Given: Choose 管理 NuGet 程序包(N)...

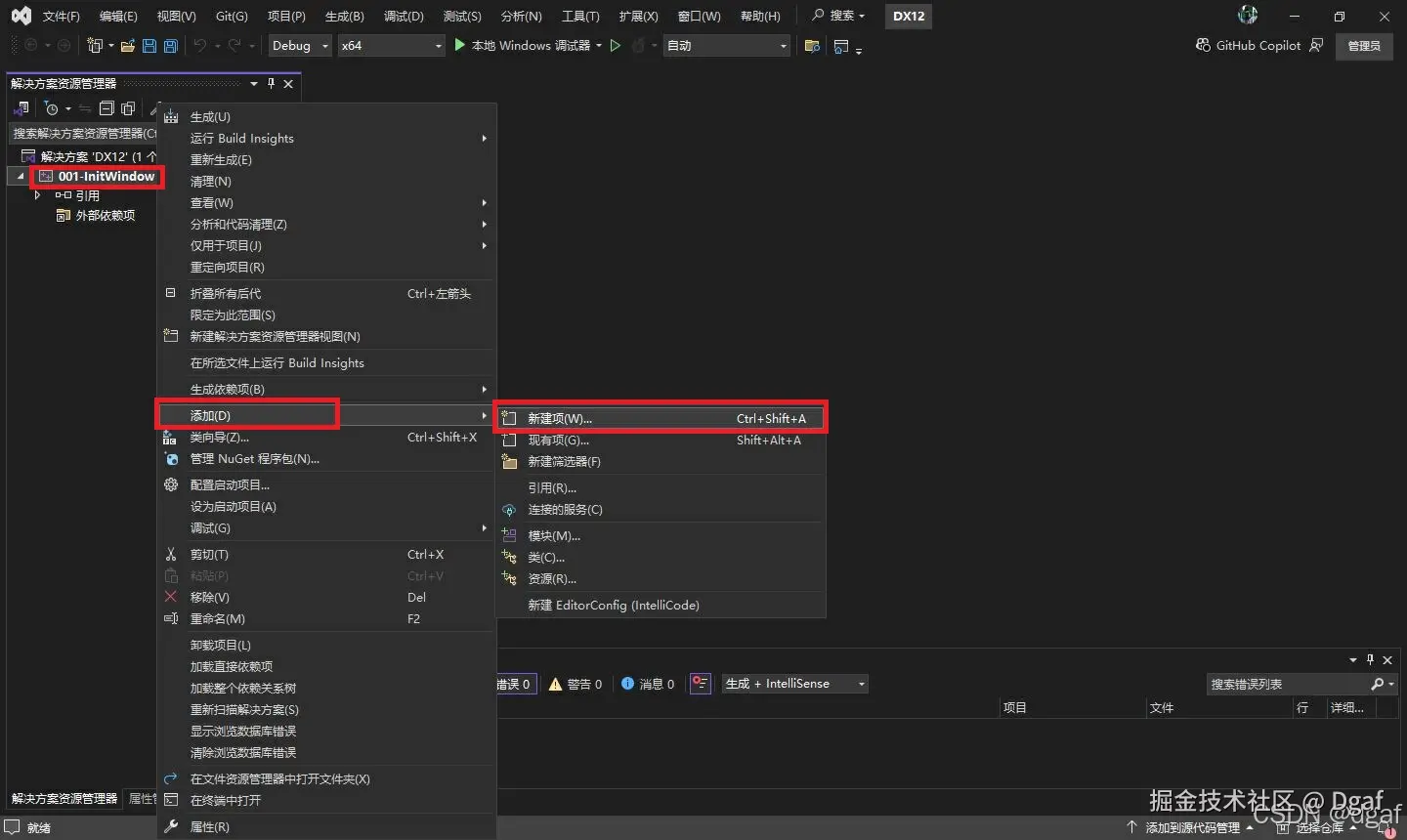Looking at the screenshot, I should tap(326, 459).
